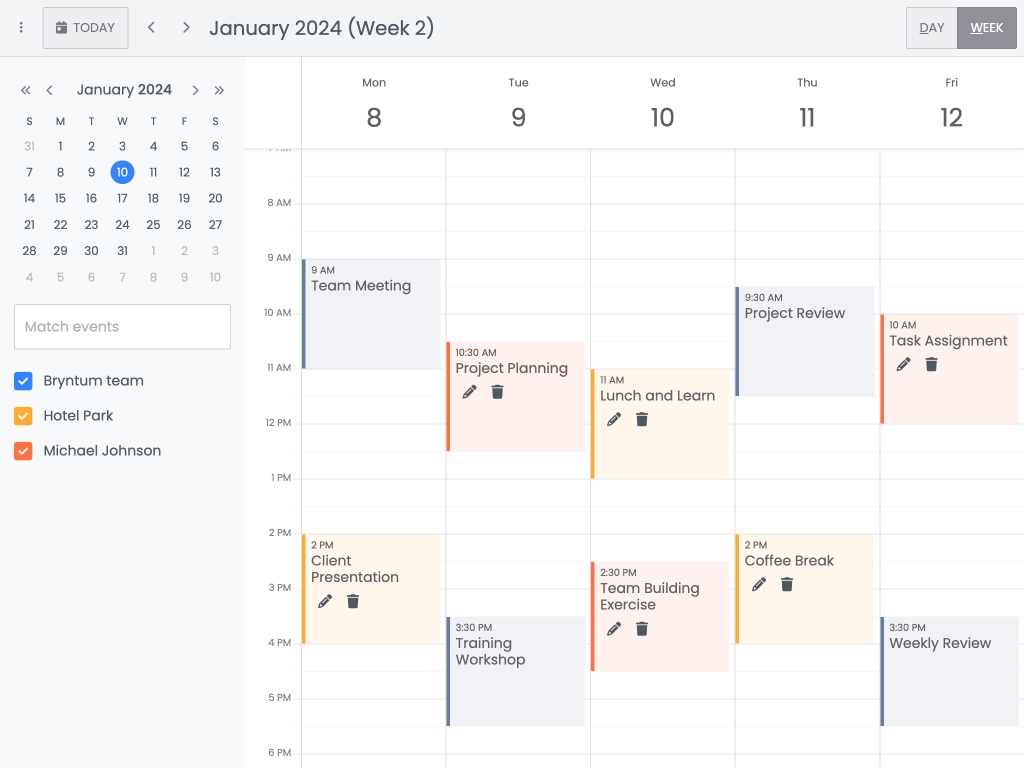Edit the Client Presentation event
Screen dimensions: 1024x768
pos(325,601)
